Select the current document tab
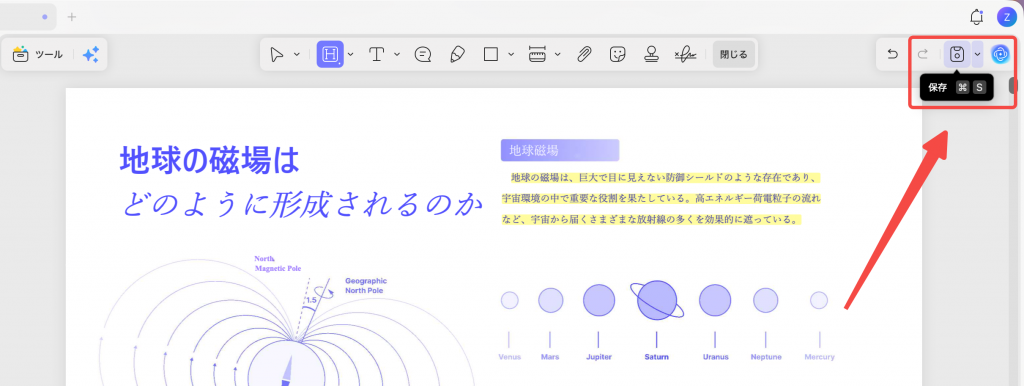 (27, 17)
